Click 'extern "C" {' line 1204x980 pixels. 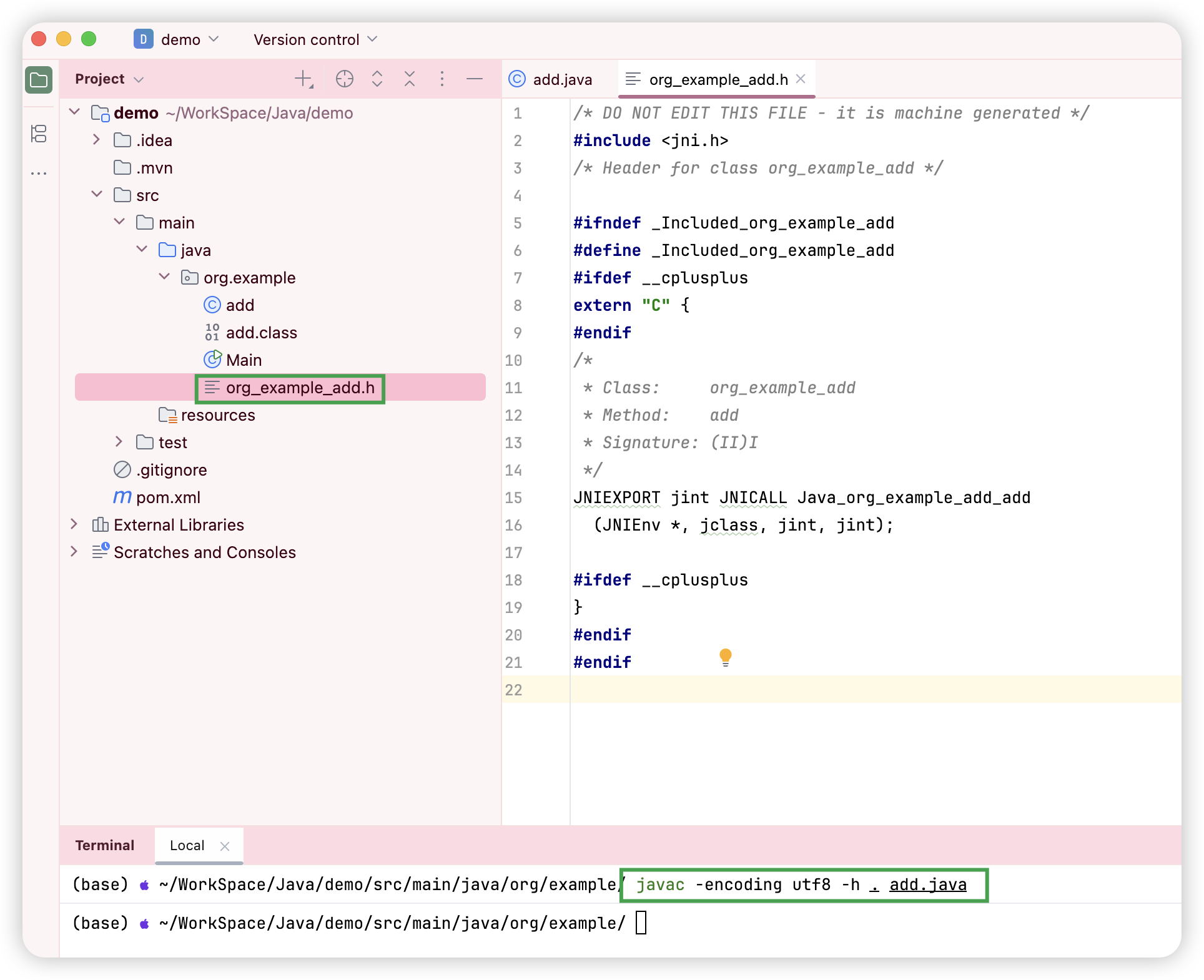(x=631, y=305)
